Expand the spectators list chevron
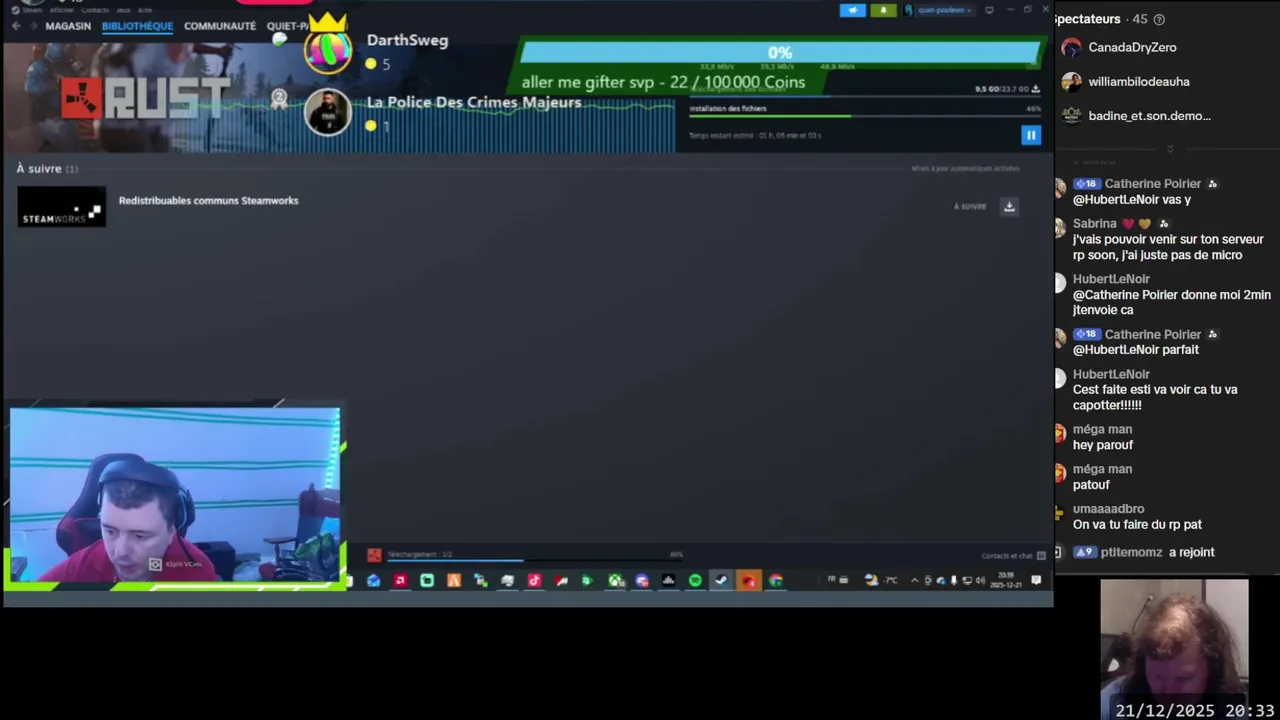 (1169, 148)
